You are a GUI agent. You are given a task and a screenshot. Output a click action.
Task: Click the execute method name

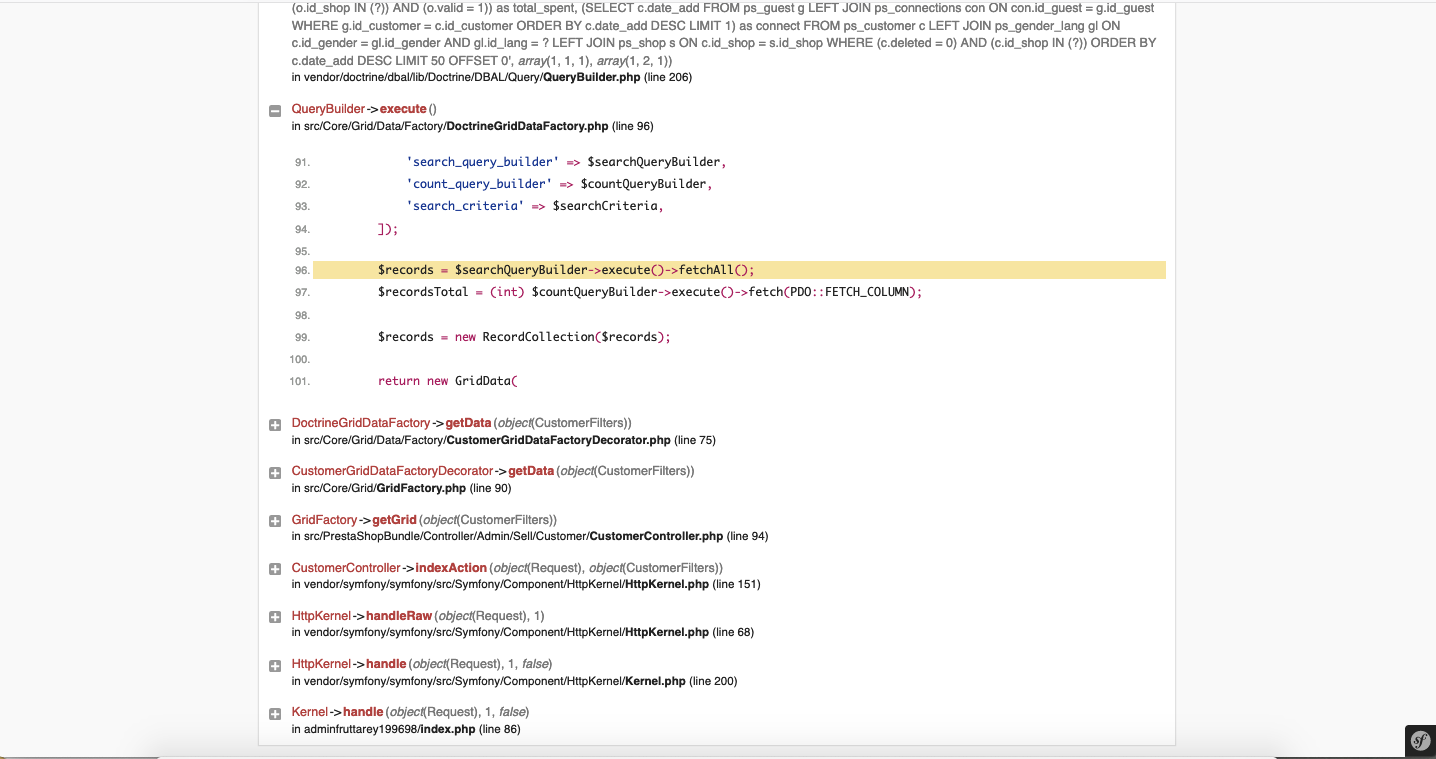[403, 109]
